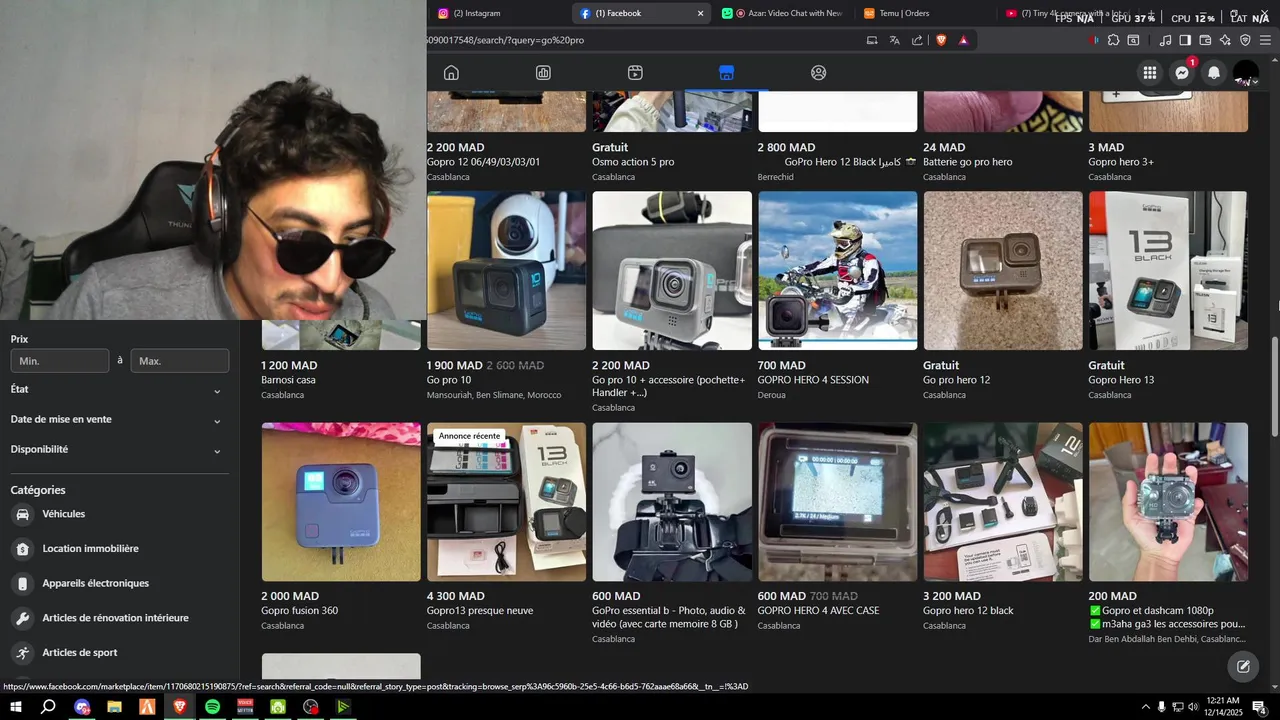Open GoPro essential b listing photo

pyautogui.click(x=672, y=502)
